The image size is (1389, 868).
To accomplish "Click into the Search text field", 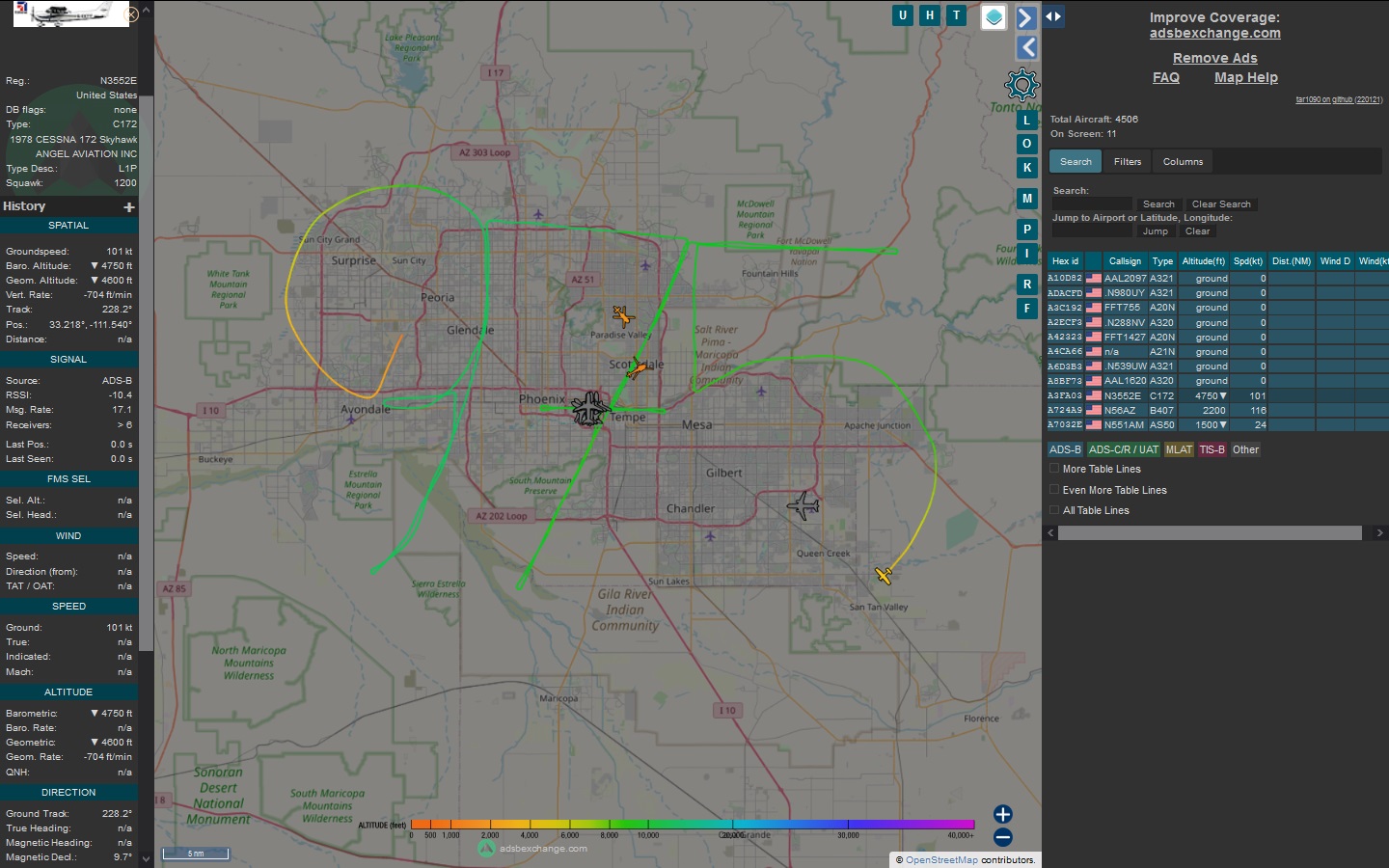I will coord(1092,204).
